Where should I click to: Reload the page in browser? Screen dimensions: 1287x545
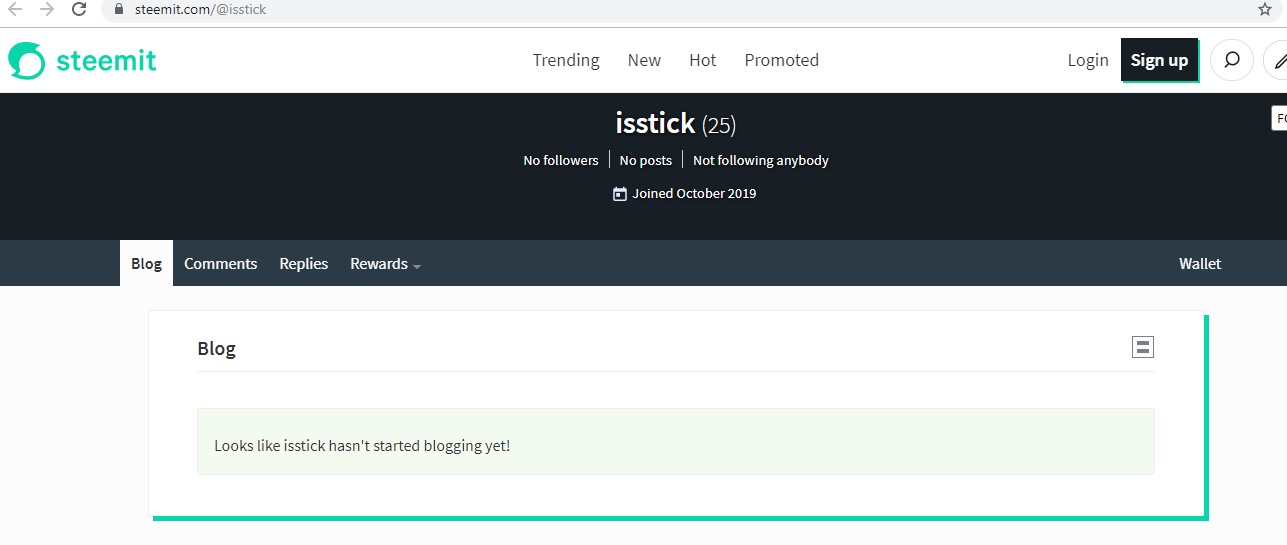[x=78, y=9]
